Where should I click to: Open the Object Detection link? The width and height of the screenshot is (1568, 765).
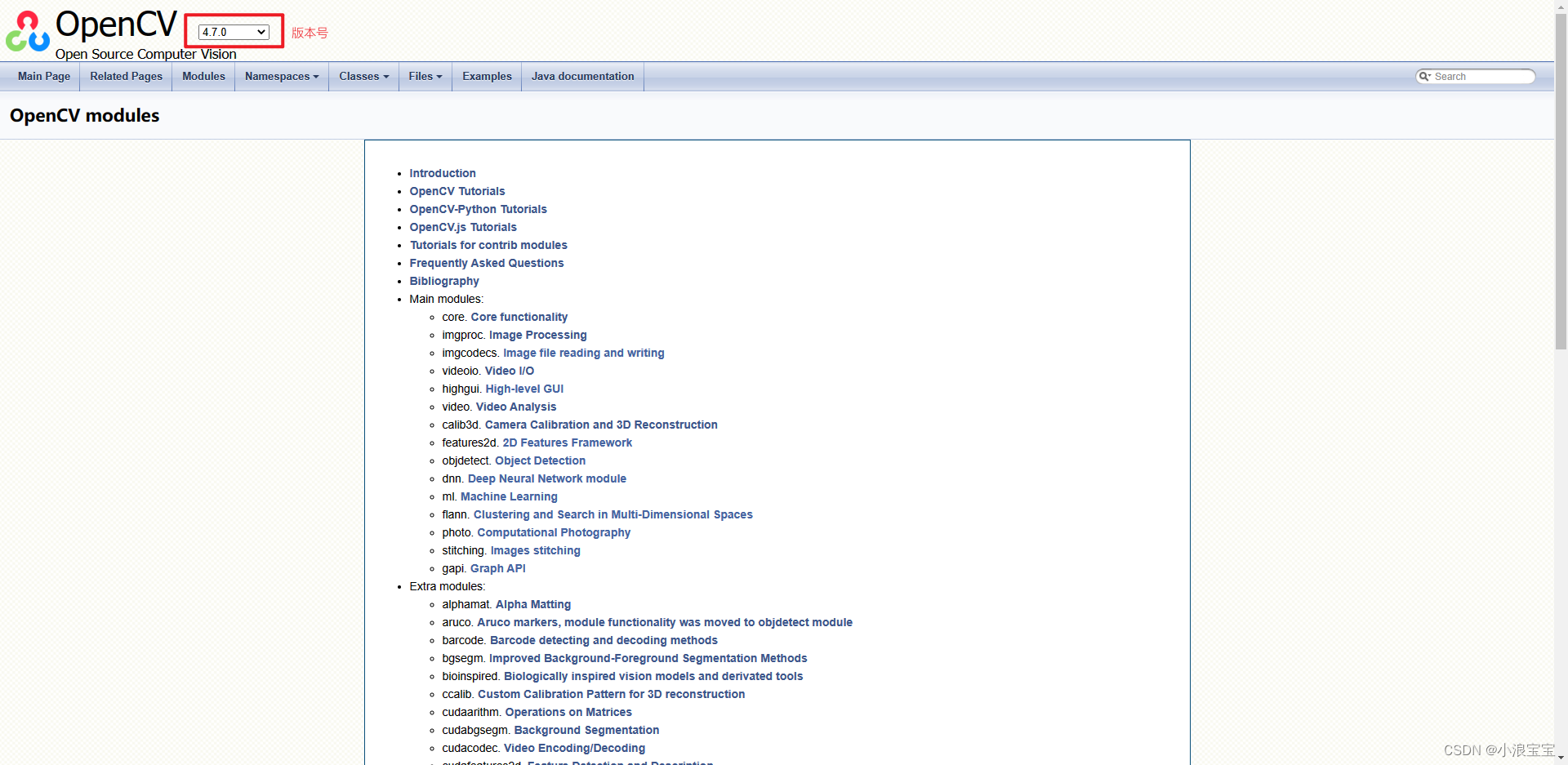(541, 460)
